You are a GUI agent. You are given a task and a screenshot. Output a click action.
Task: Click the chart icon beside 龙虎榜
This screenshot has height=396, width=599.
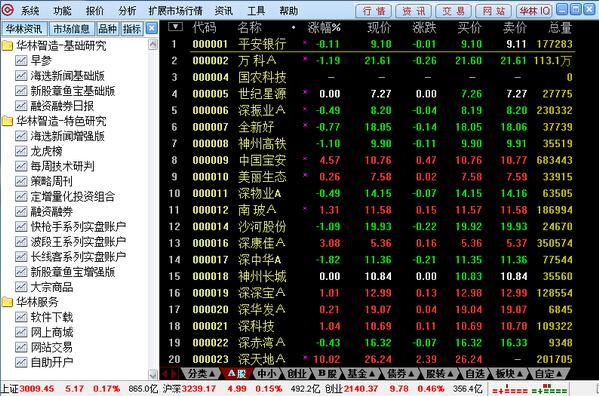tap(21, 151)
